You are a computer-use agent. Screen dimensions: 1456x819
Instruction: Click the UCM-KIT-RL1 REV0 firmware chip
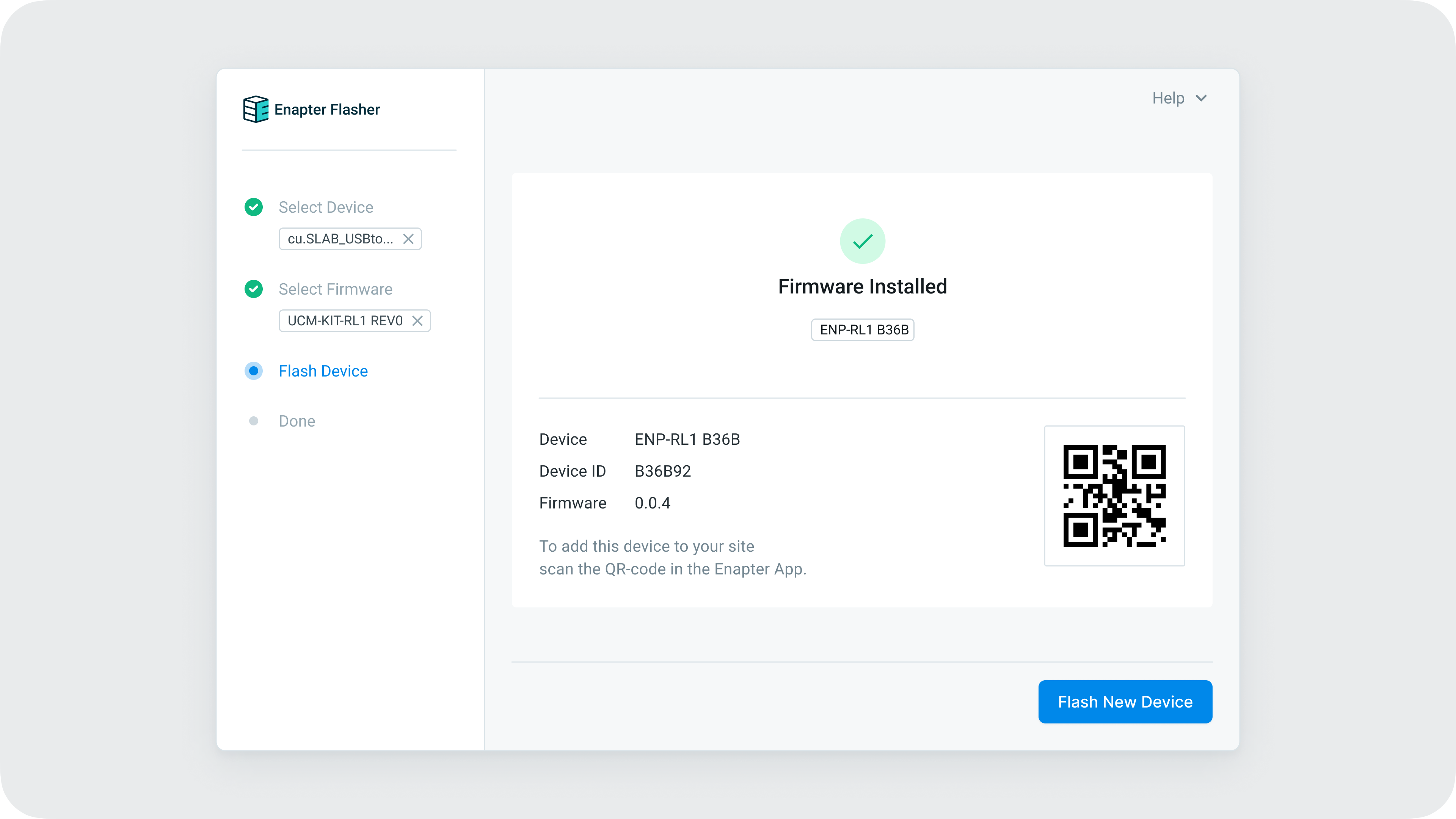(x=345, y=321)
